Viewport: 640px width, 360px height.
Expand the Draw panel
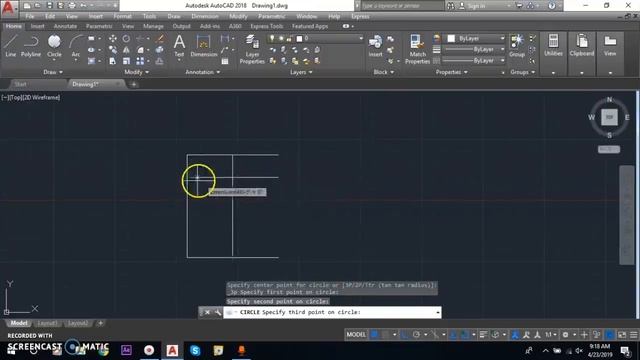(53, 72)
